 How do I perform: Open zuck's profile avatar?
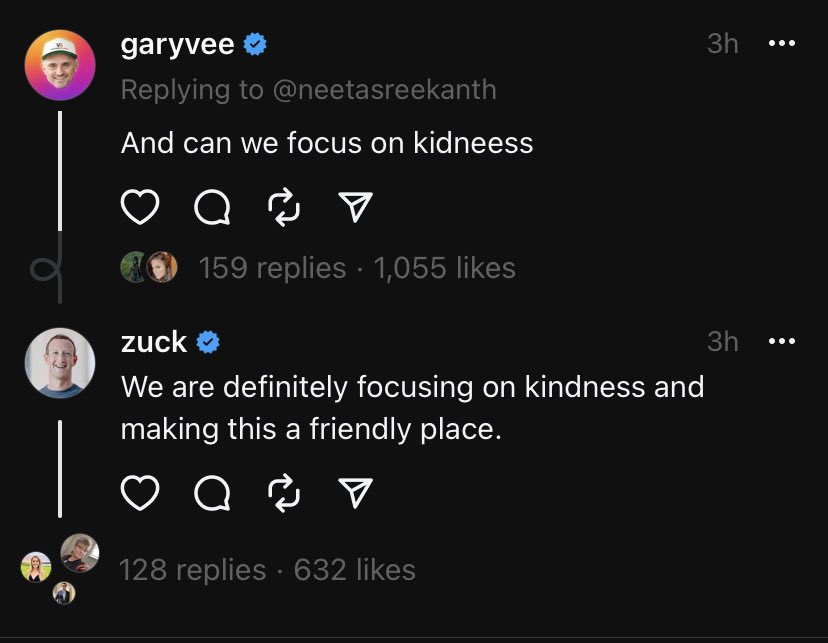click(60, 363)
